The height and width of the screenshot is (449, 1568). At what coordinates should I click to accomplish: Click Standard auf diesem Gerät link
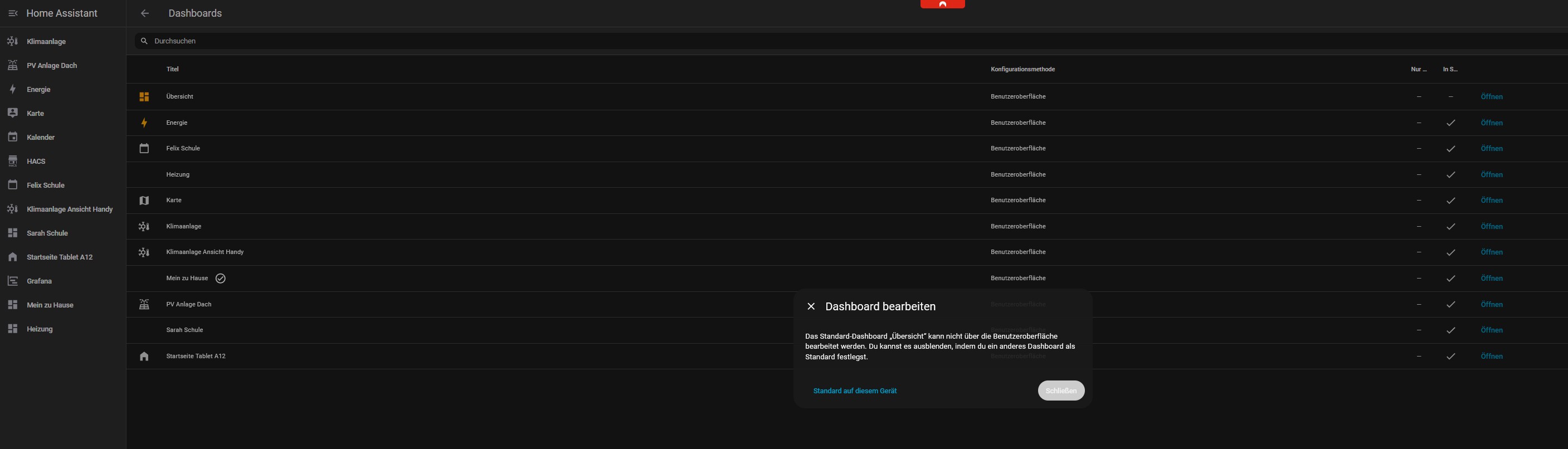(x=855, y=391)
